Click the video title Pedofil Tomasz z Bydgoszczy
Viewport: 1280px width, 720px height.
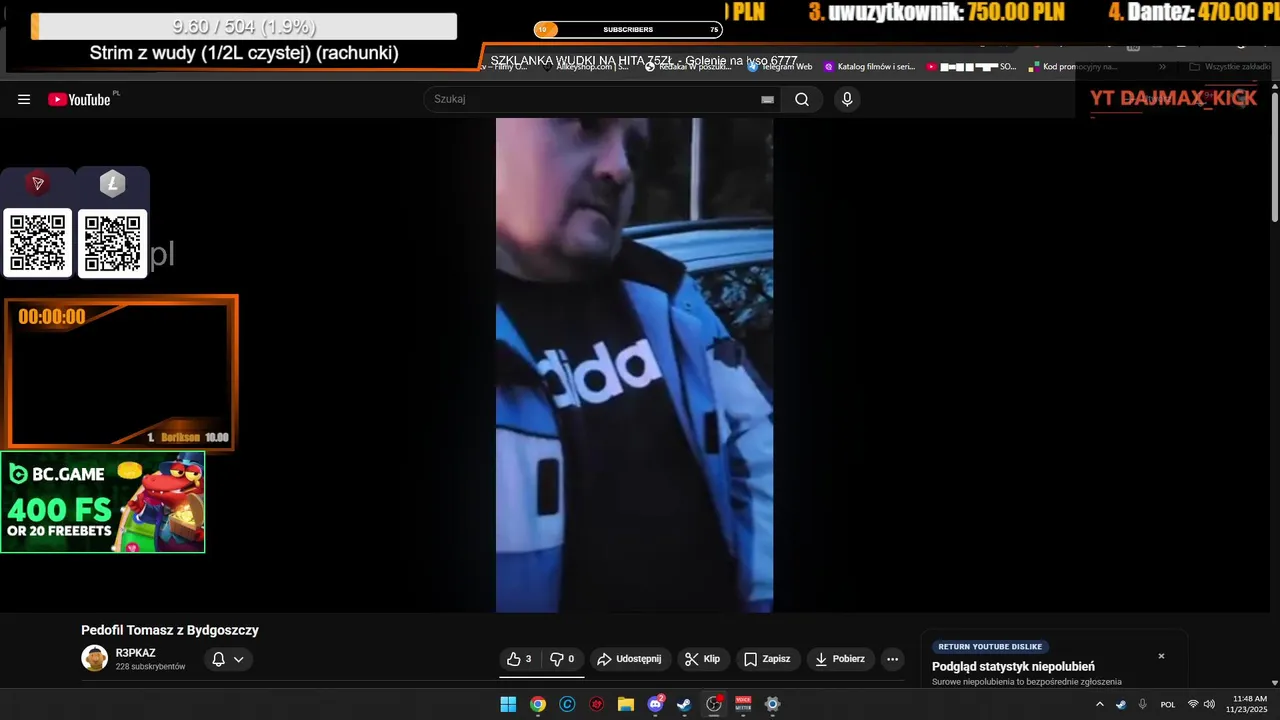[170, 630]
